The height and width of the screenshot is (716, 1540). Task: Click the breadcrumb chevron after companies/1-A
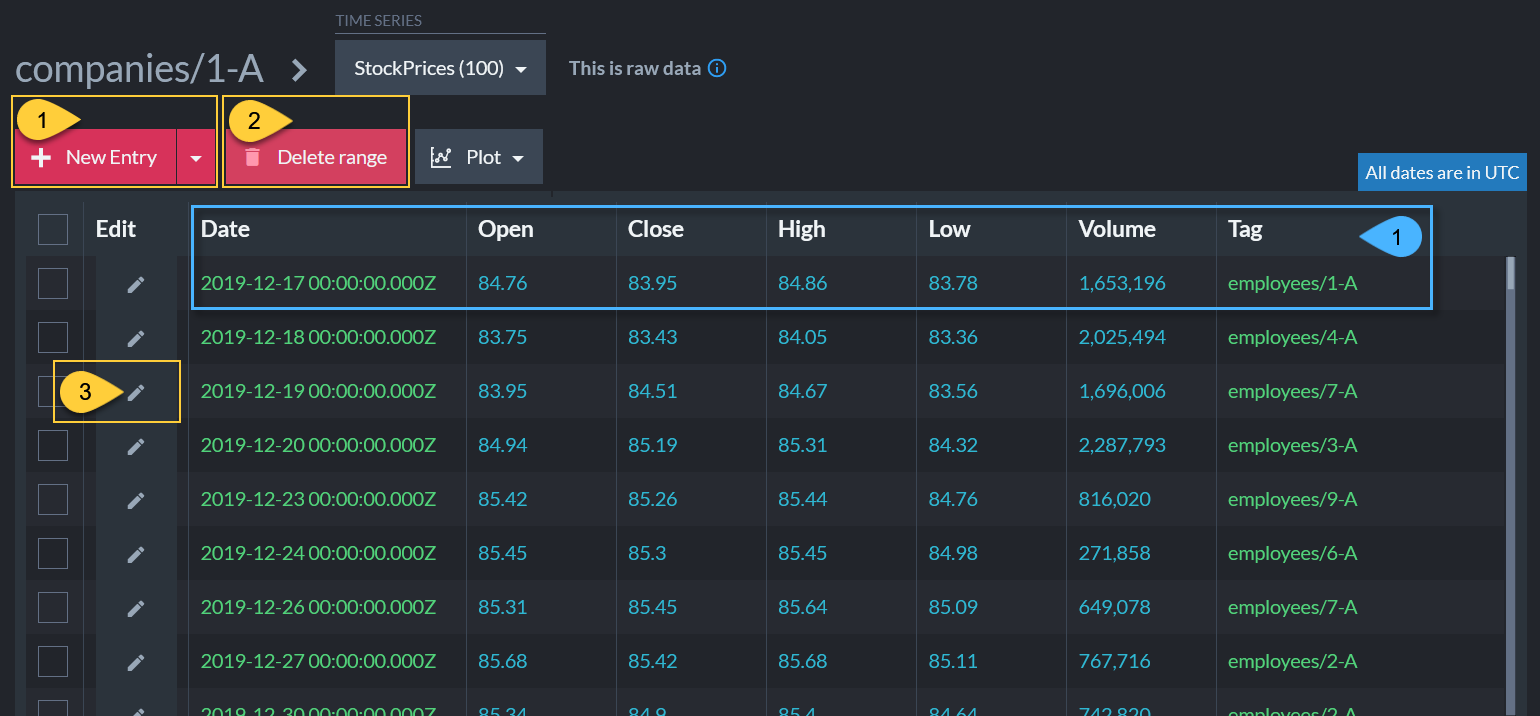pyautogui.click(x=300, y=70)
